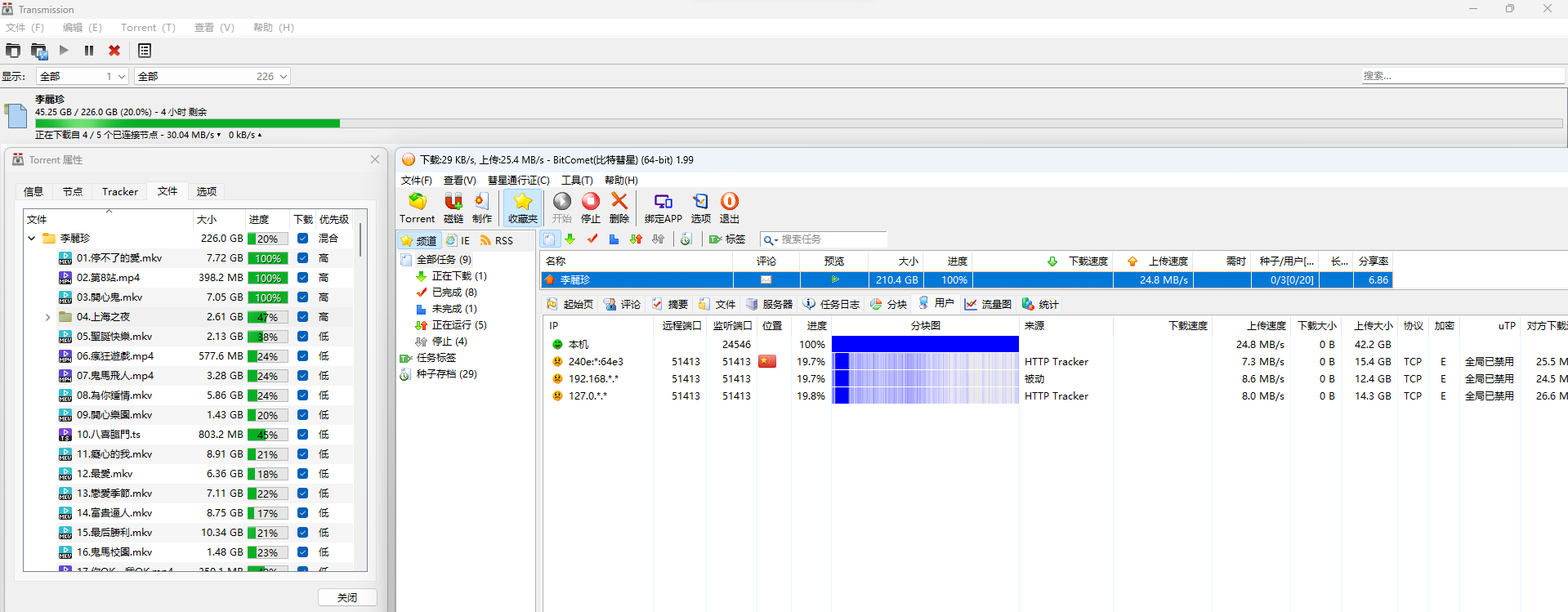Open BitComet 选项 options icon

tap(700, 208)
